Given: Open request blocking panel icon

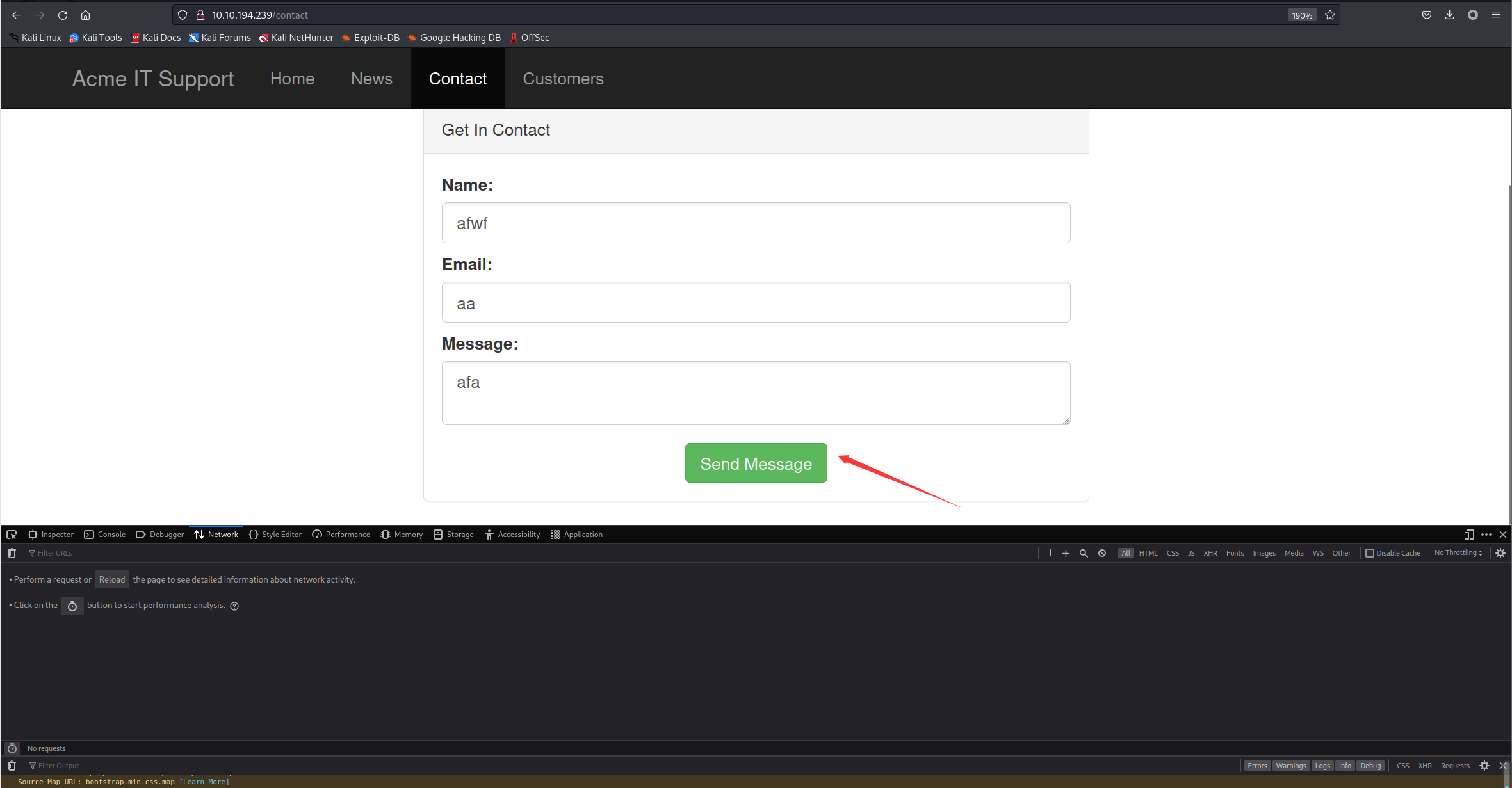Looking at the screenshot, I should 1102,553.
